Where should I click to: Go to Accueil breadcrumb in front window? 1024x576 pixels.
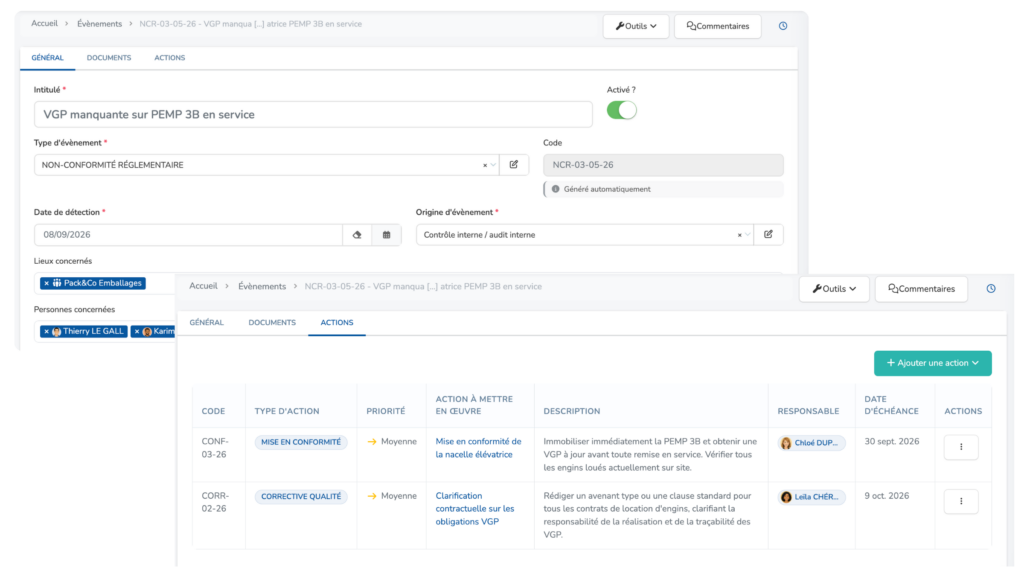203,286
